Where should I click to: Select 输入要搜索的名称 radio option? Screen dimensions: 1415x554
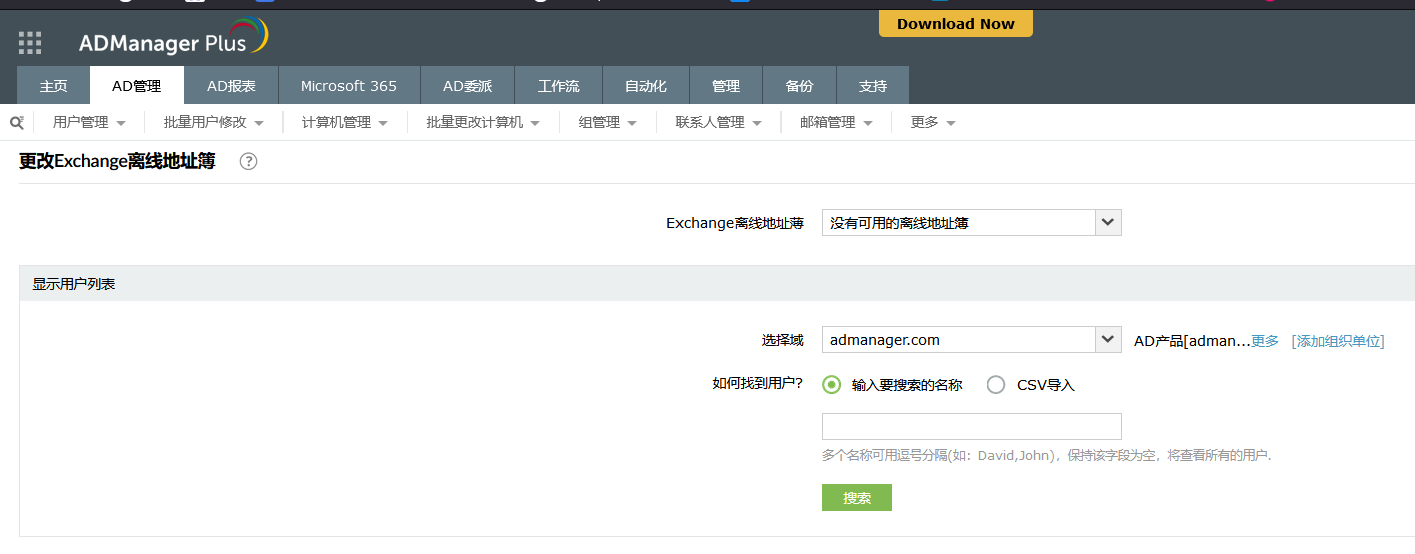tap(831, 384)
